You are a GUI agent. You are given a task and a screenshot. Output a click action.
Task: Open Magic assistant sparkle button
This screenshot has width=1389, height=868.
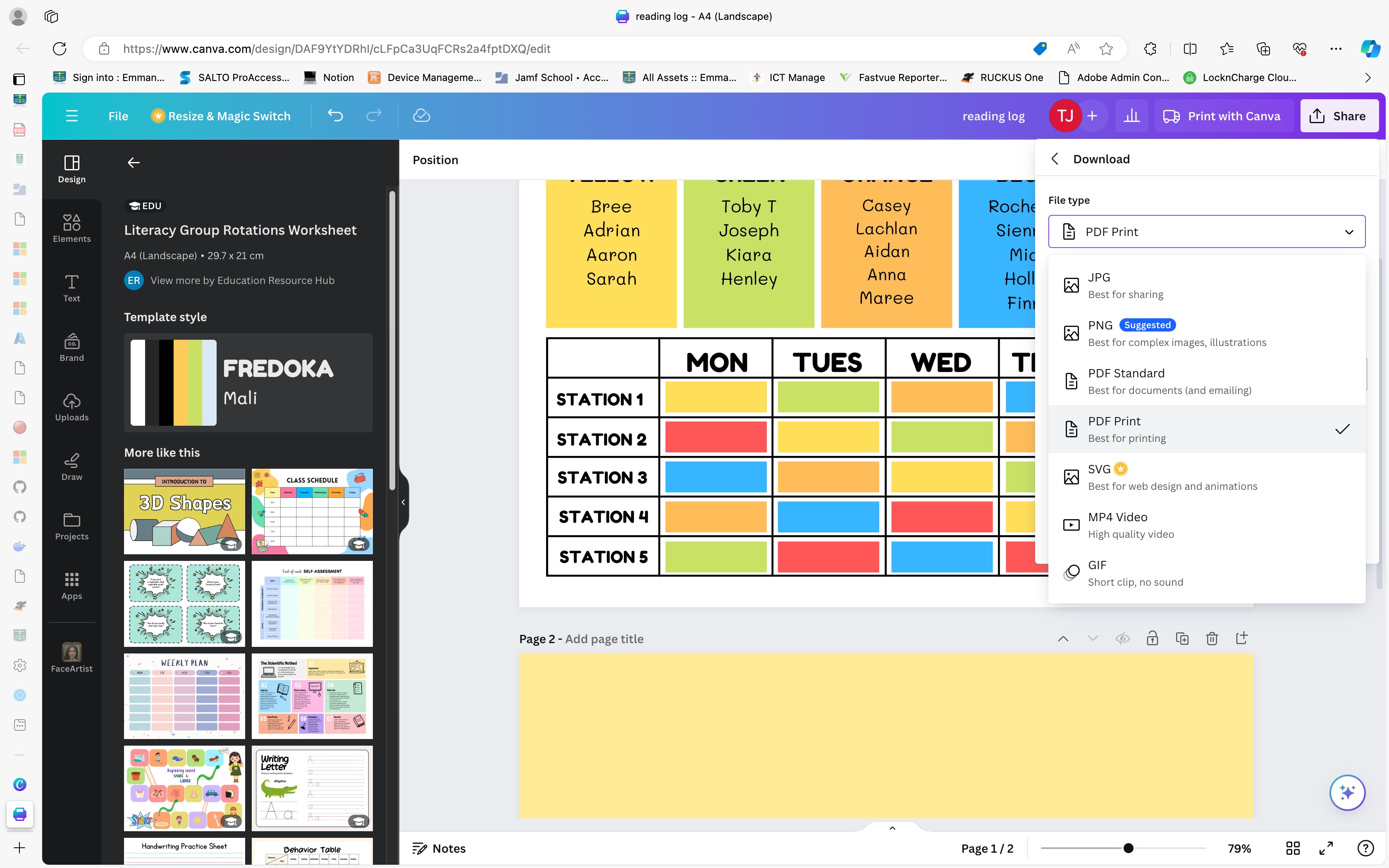[1347, 793]
